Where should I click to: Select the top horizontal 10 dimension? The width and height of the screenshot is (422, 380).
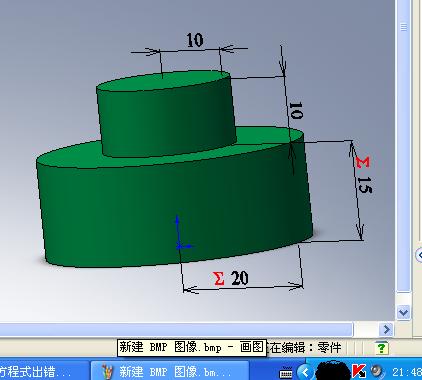pos(195,40)
